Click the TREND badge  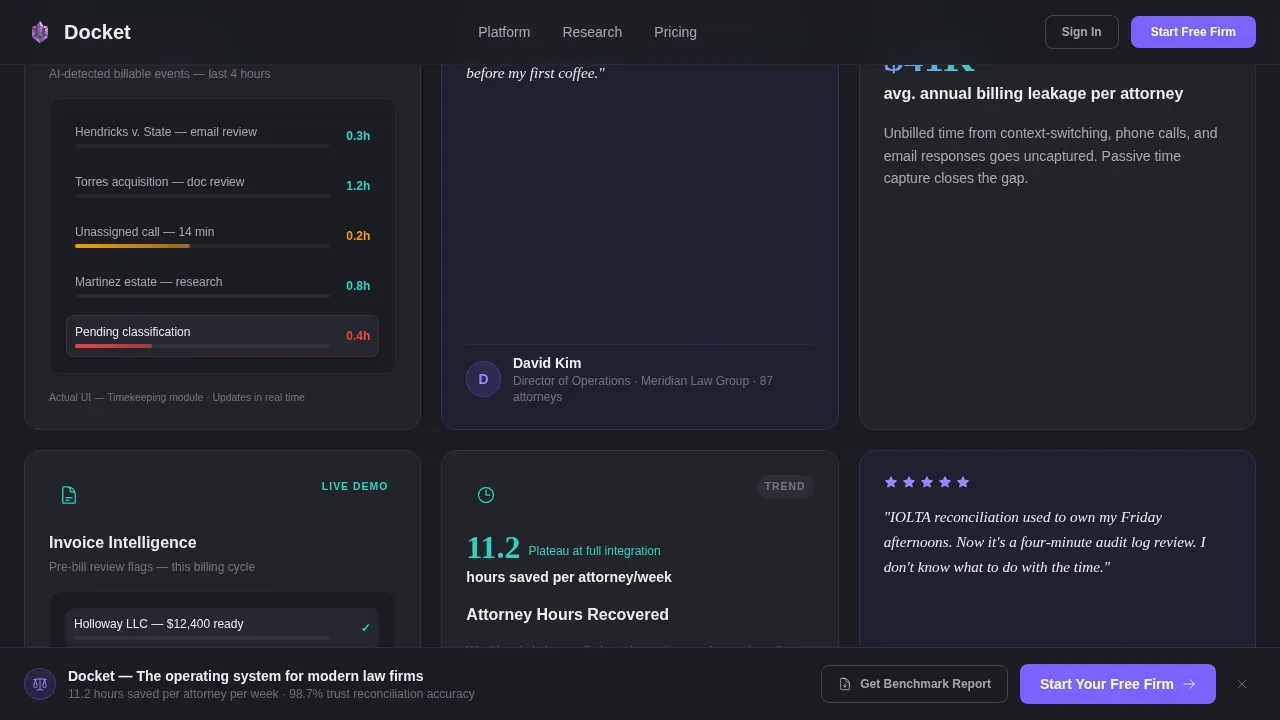[x=785, y=486]
